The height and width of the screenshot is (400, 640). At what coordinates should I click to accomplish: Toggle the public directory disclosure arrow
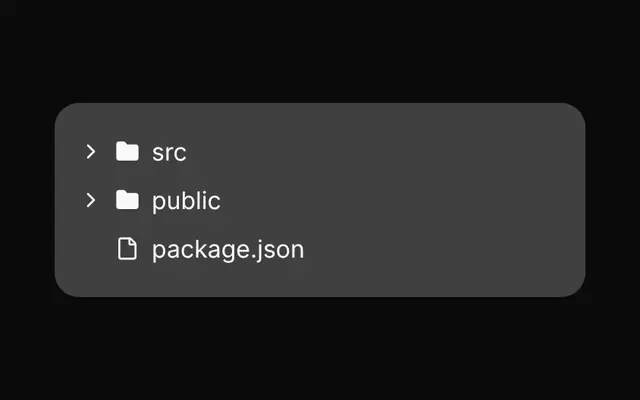tap(91, 200)
